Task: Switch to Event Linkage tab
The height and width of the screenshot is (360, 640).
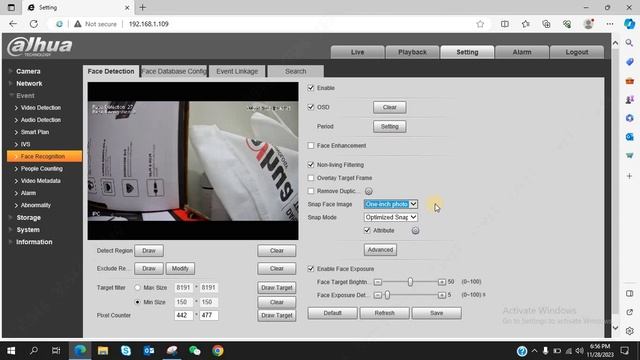Action: (237, 71)
